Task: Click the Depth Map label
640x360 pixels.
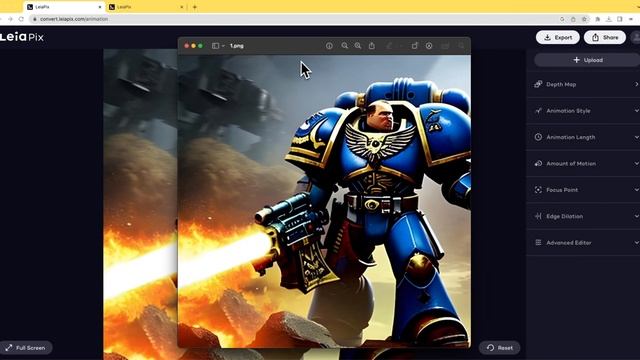Action: tap(561, 84)
